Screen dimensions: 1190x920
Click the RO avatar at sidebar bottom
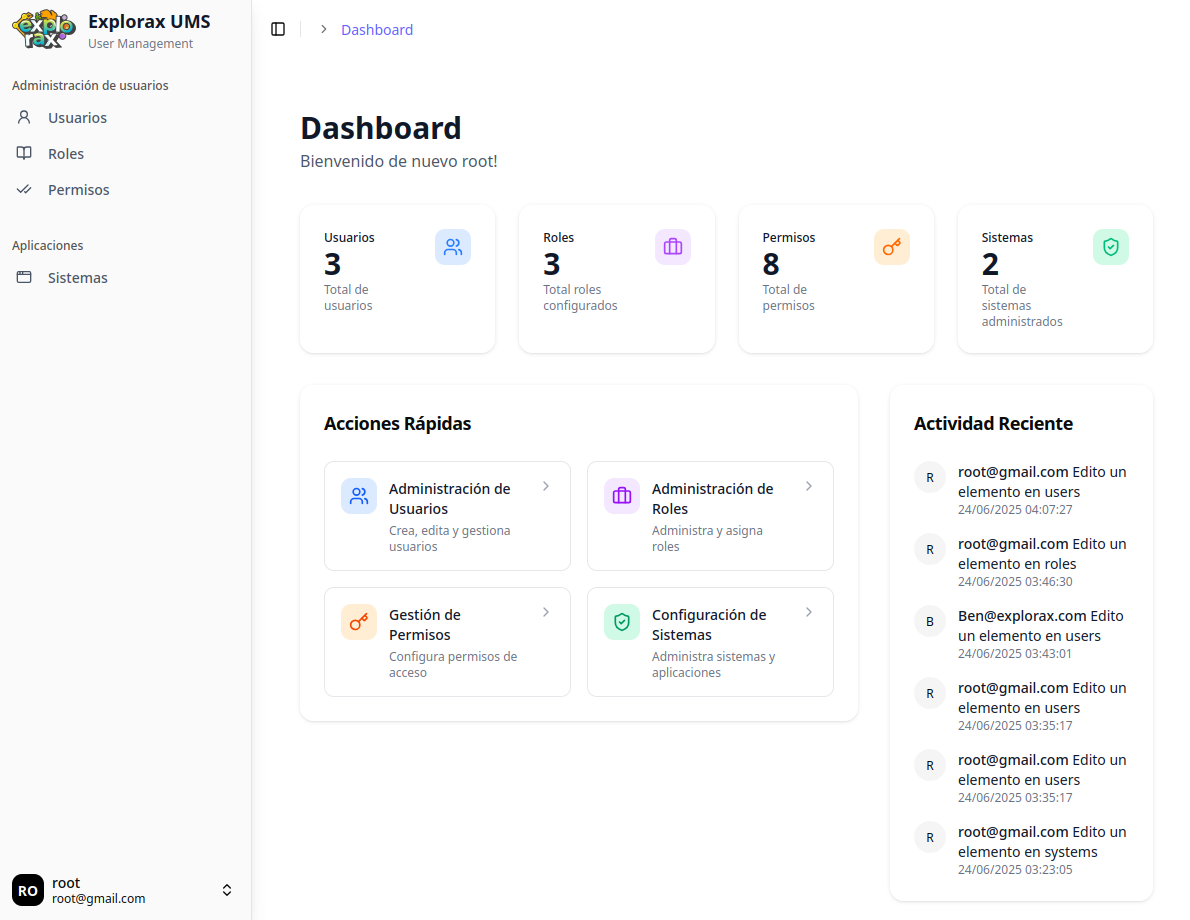coord(28,890)
